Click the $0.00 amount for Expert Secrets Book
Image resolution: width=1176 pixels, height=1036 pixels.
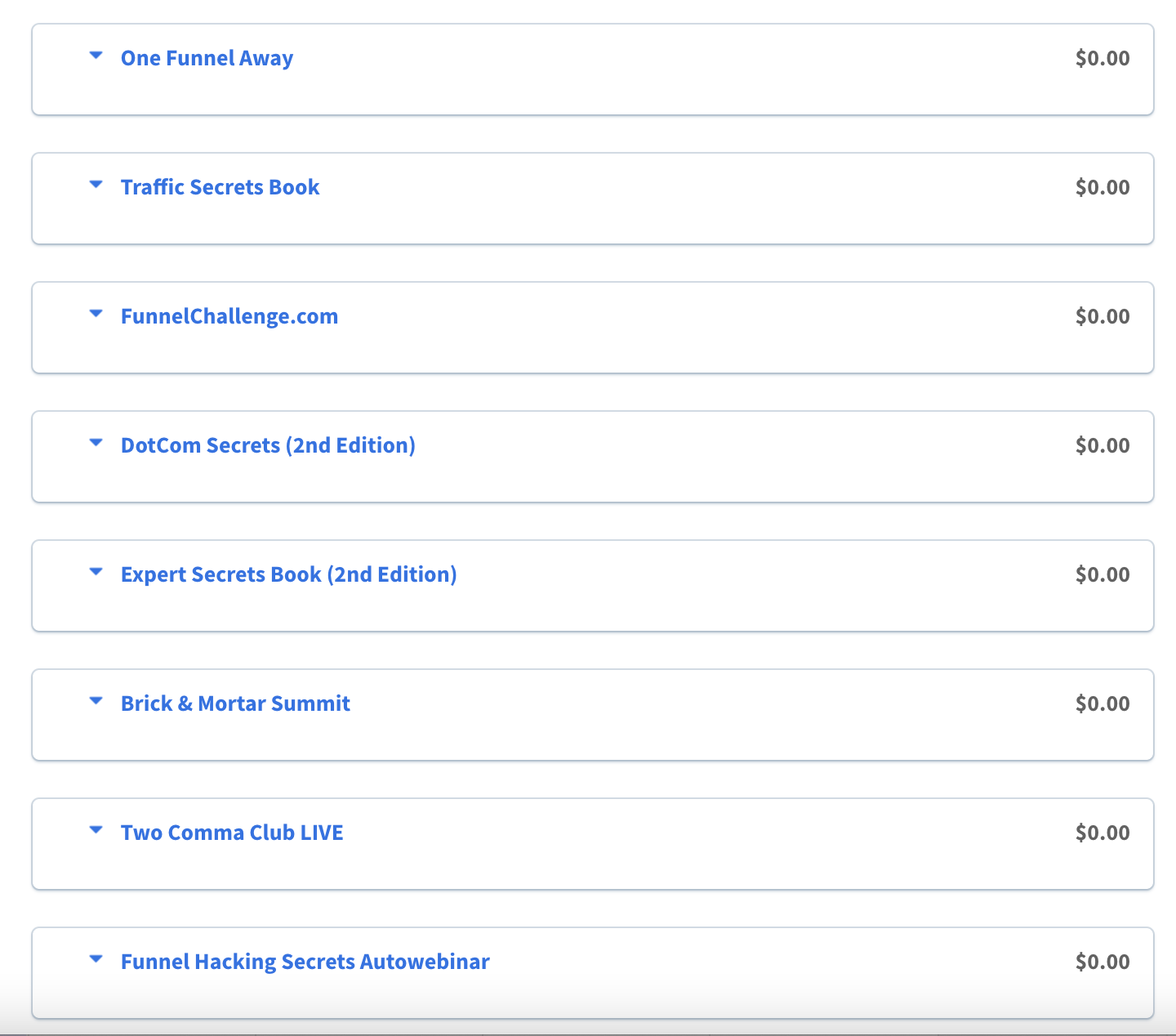(1102, 574)
